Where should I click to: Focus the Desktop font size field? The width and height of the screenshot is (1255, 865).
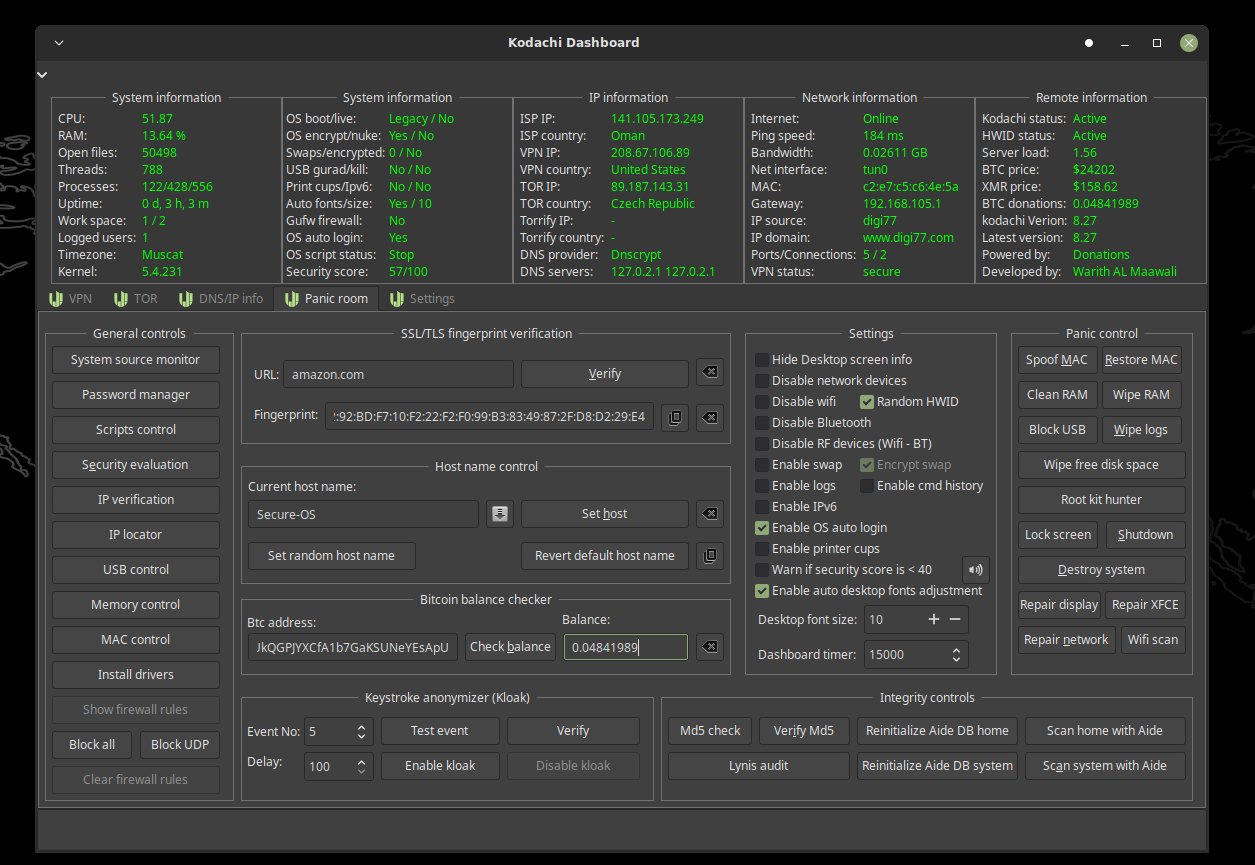(x=915, y=620)
